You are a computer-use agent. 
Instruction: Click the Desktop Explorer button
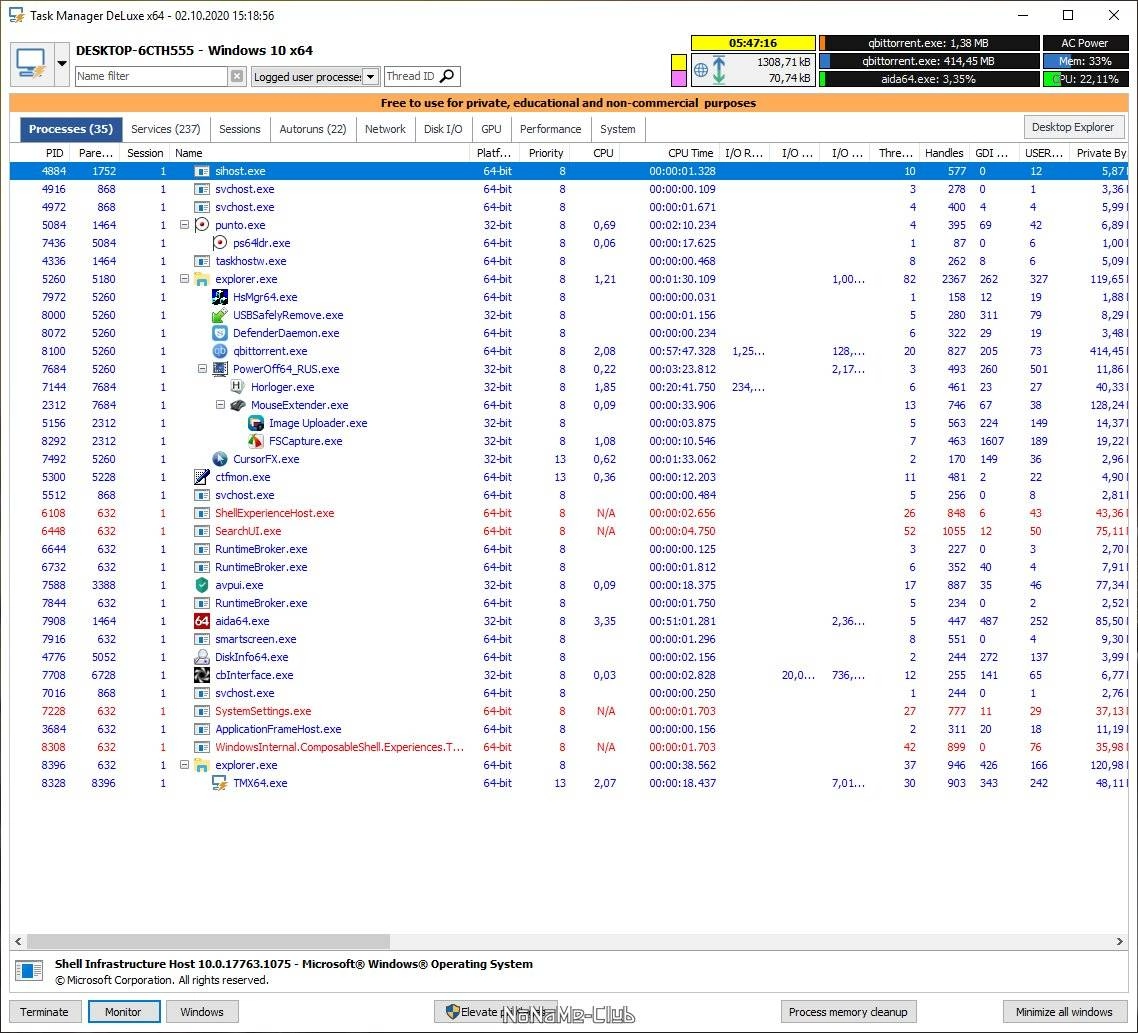click(x=1073, y=127)
